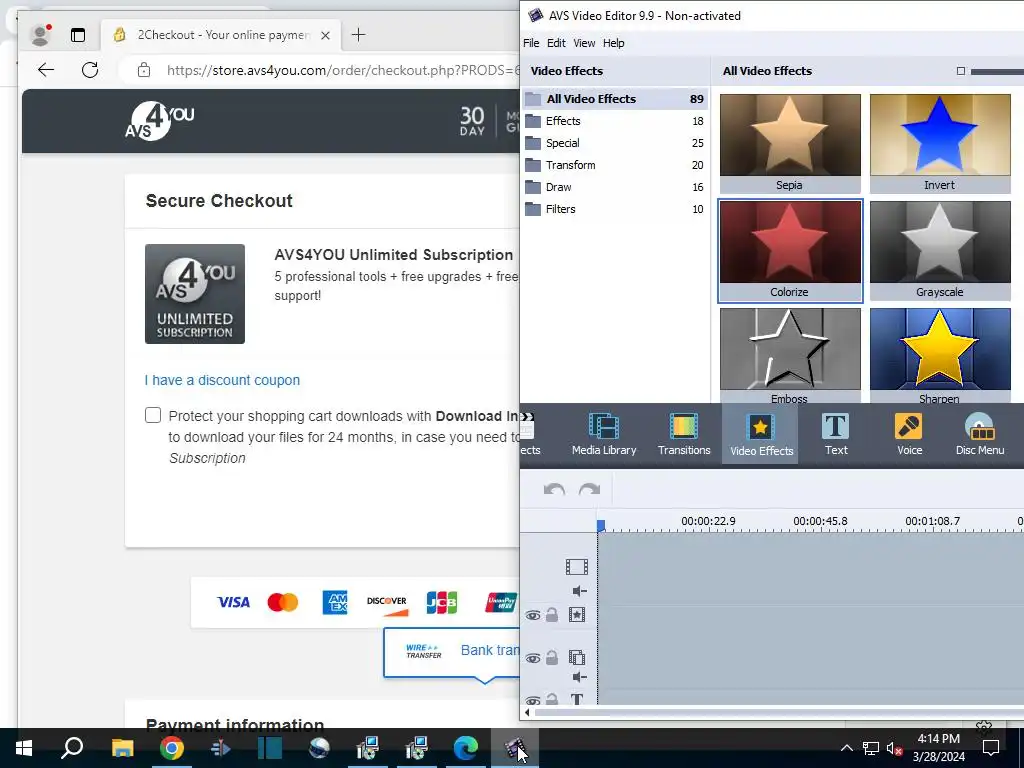The image size is (1024, 768).
Task: Click the timeline playhead marker
Action: click(x=601, y=525)
